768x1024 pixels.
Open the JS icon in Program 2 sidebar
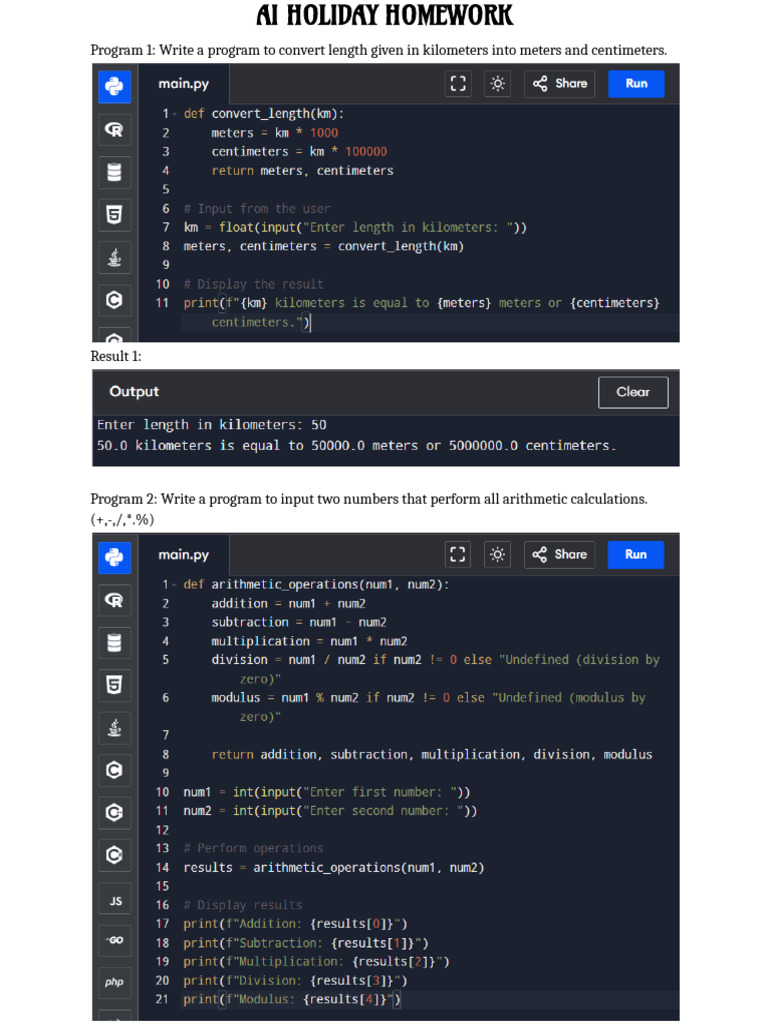(x=114, y=901)
